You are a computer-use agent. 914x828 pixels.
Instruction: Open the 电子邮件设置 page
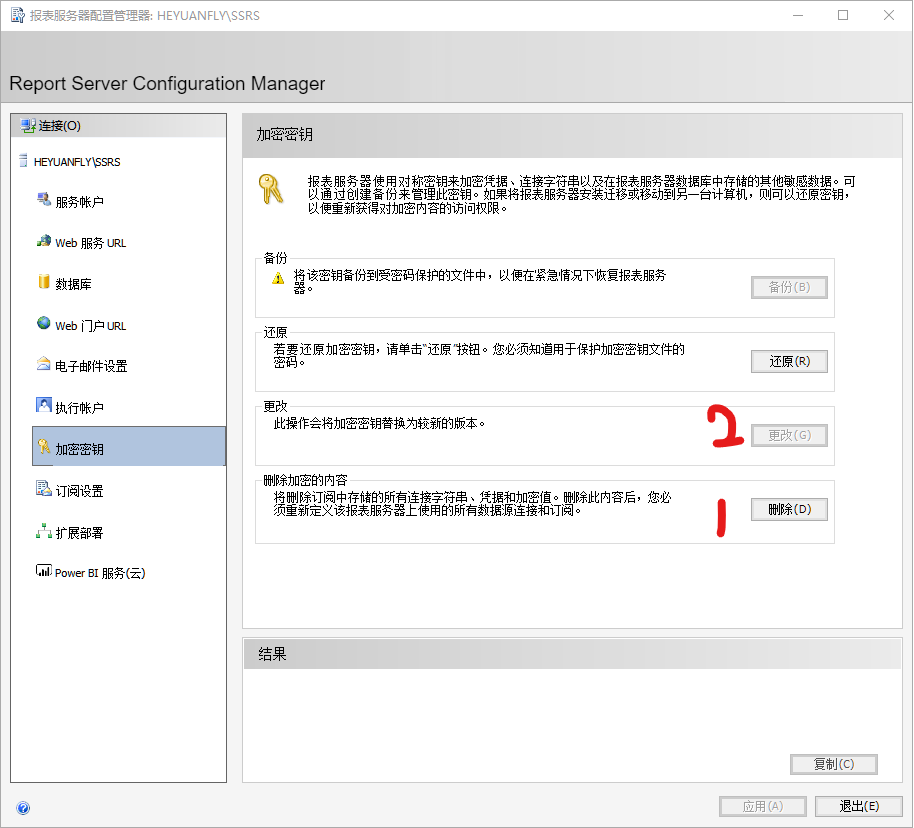(91, 366)
